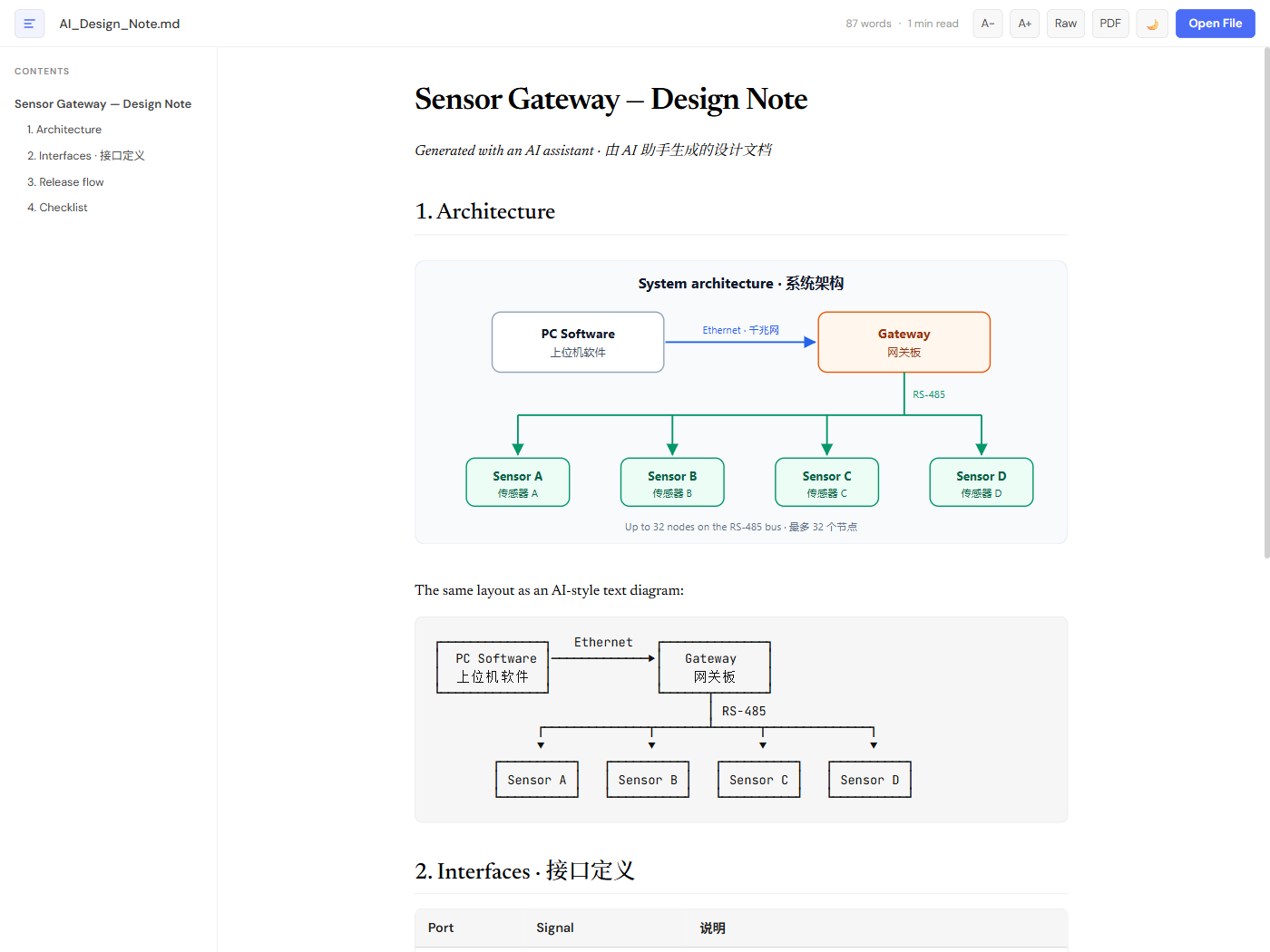The width and height of the screenshot is (1270, 952).
Task: Click the Open File button
Action: pyautogui.click(x=1216, y=24)
